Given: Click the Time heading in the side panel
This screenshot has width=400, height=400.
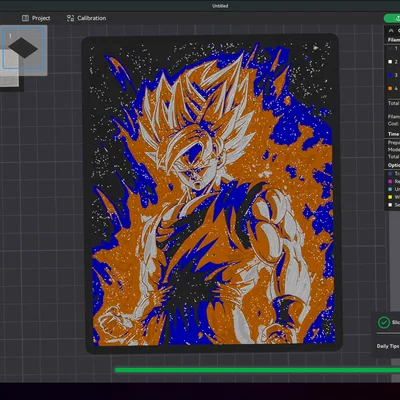Looking at the screenshot, I should [393, 134].
